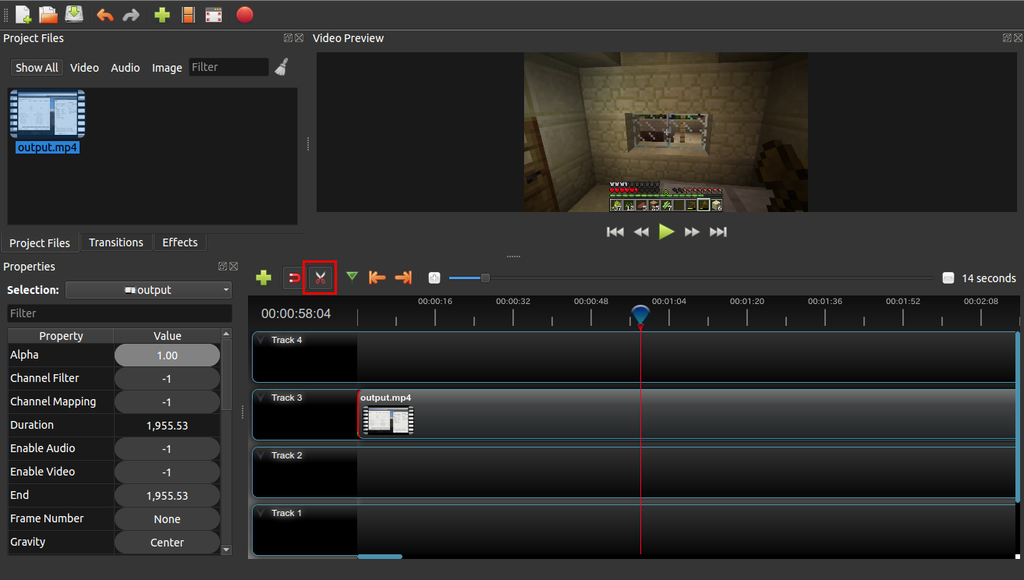The image size is (1024, 580).
Task: Click the timeline zoom slider handle
Action: point(485,278)
